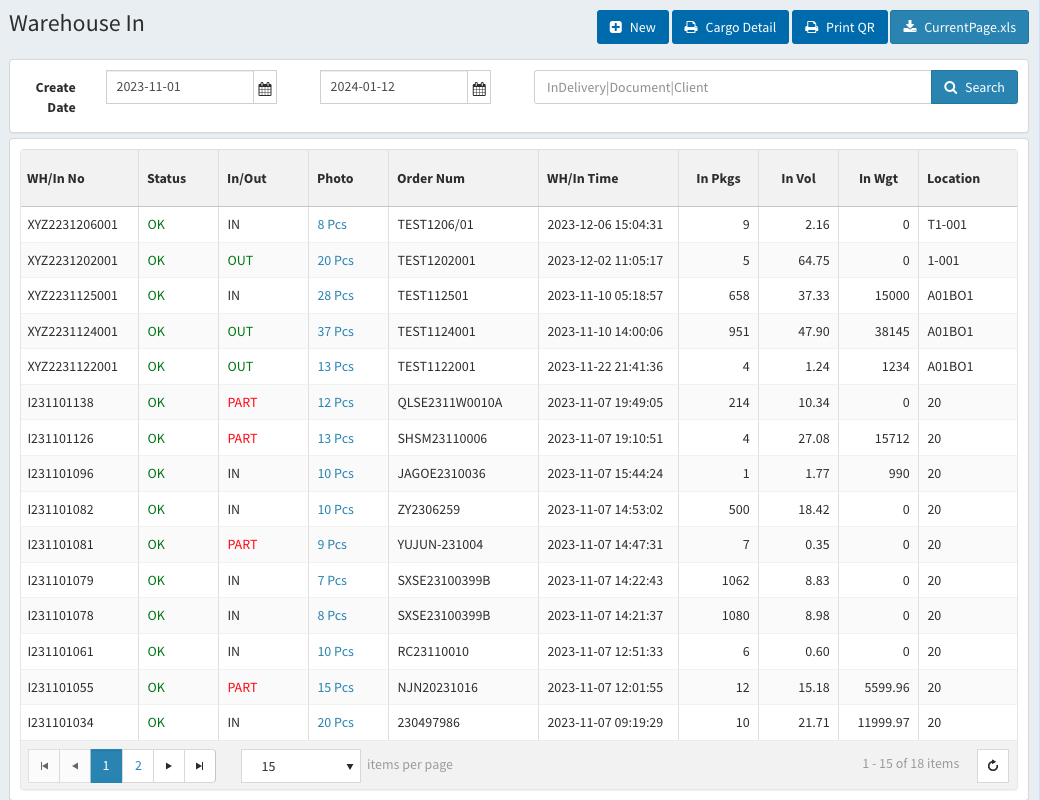
Task: Click the start date field 2023-11-01
Action: pos(180,87)
